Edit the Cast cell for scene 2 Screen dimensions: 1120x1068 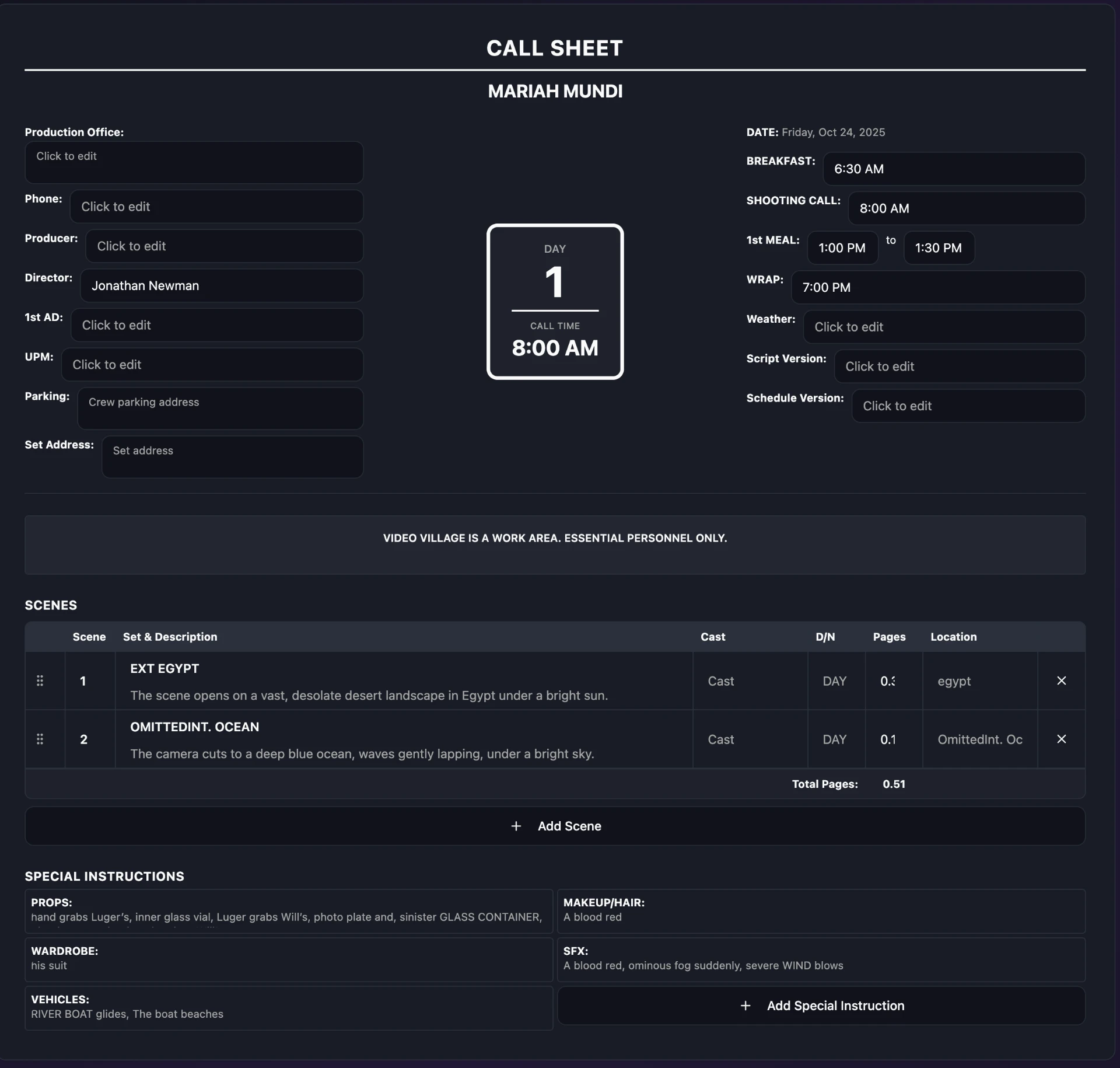click(750, 739)
